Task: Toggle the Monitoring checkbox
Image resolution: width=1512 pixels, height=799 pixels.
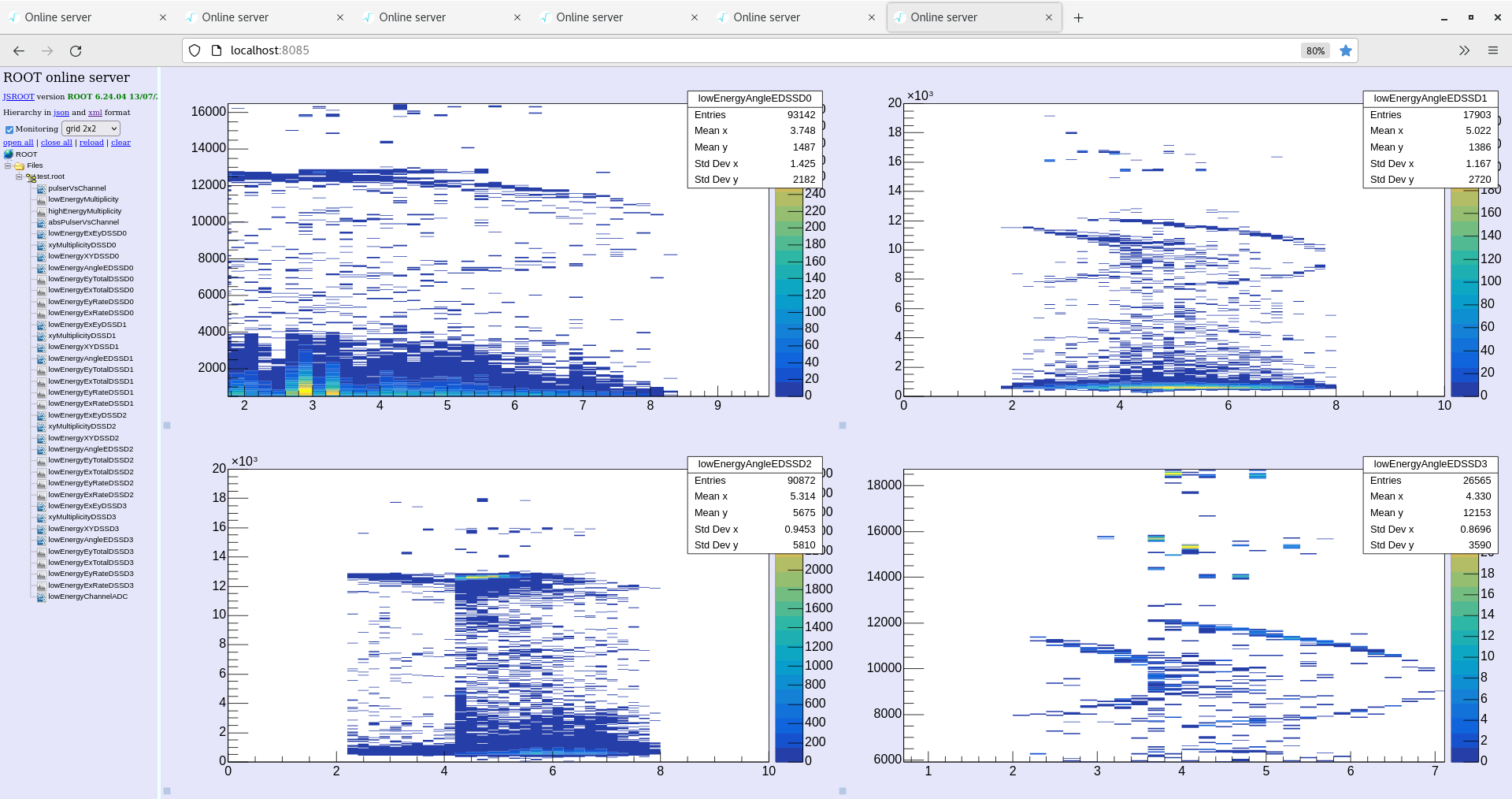Action: (9, 128)
